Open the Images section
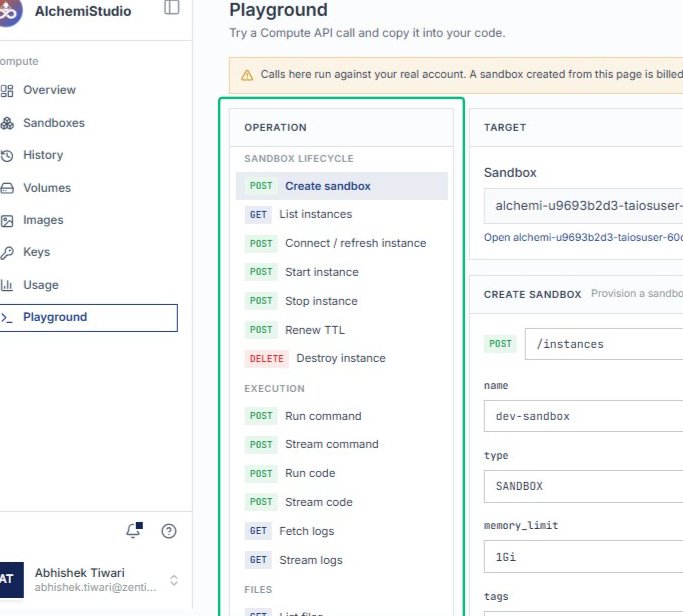The width and height of the screenshot is (683, 616). coord(43,220)
